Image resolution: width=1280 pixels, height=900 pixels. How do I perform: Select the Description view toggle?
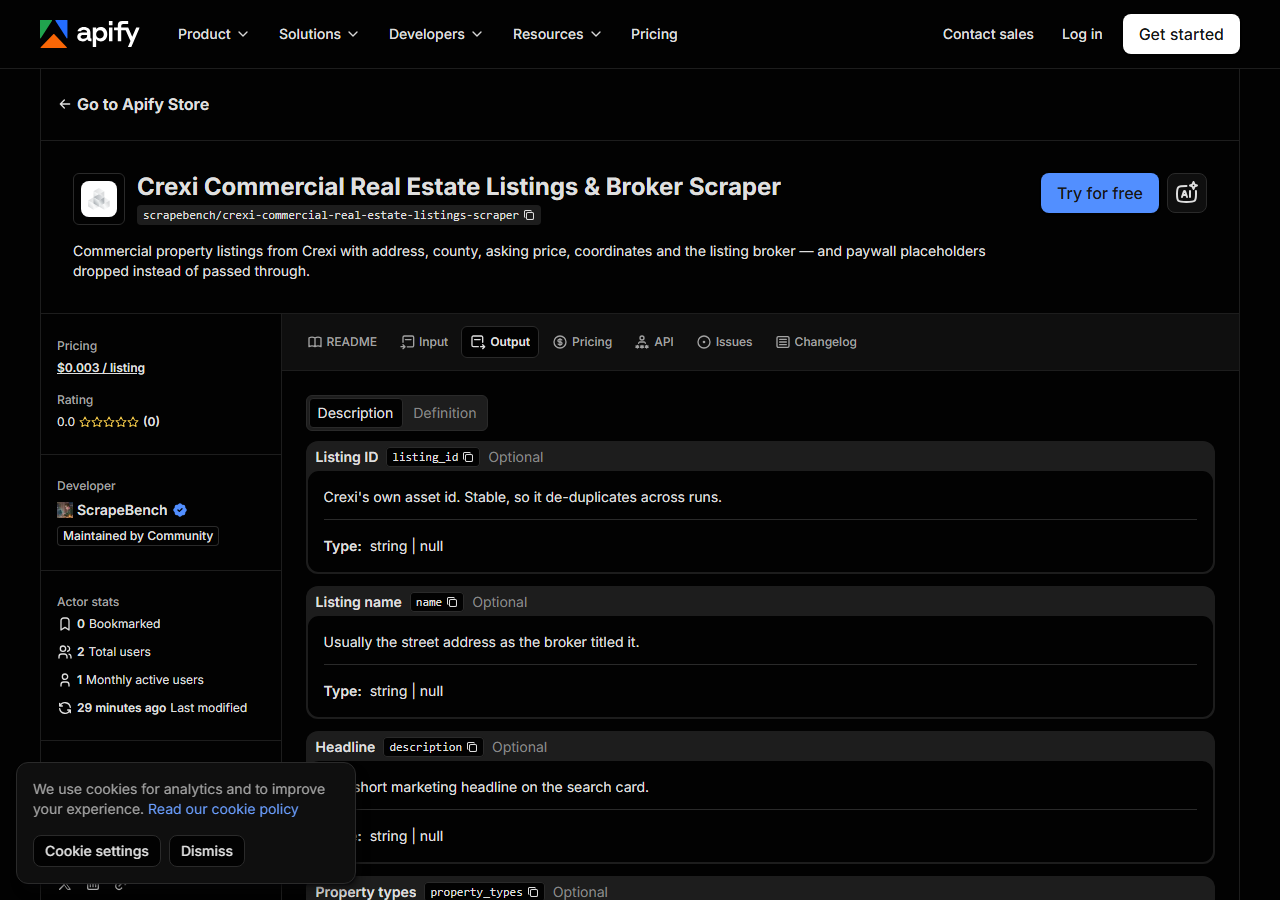(355, 413)
